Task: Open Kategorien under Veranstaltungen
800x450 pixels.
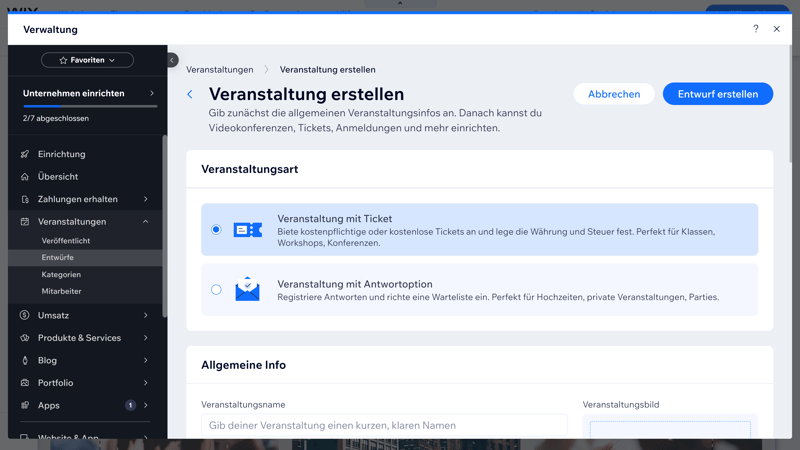Action: pyautogui.click(x=61, y=274)
